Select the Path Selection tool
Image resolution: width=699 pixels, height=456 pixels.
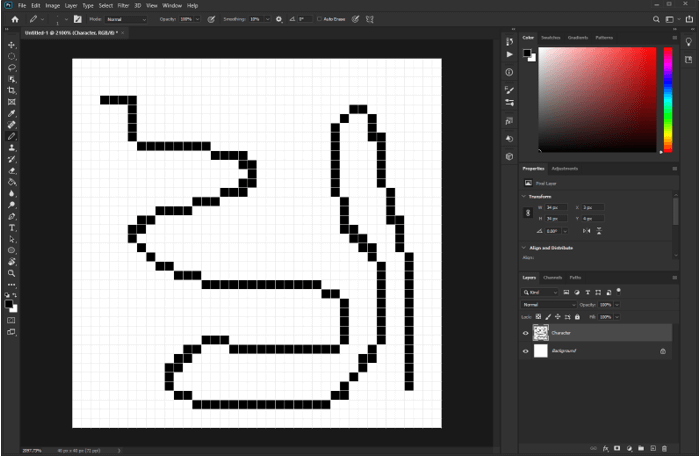click(12, 239)
